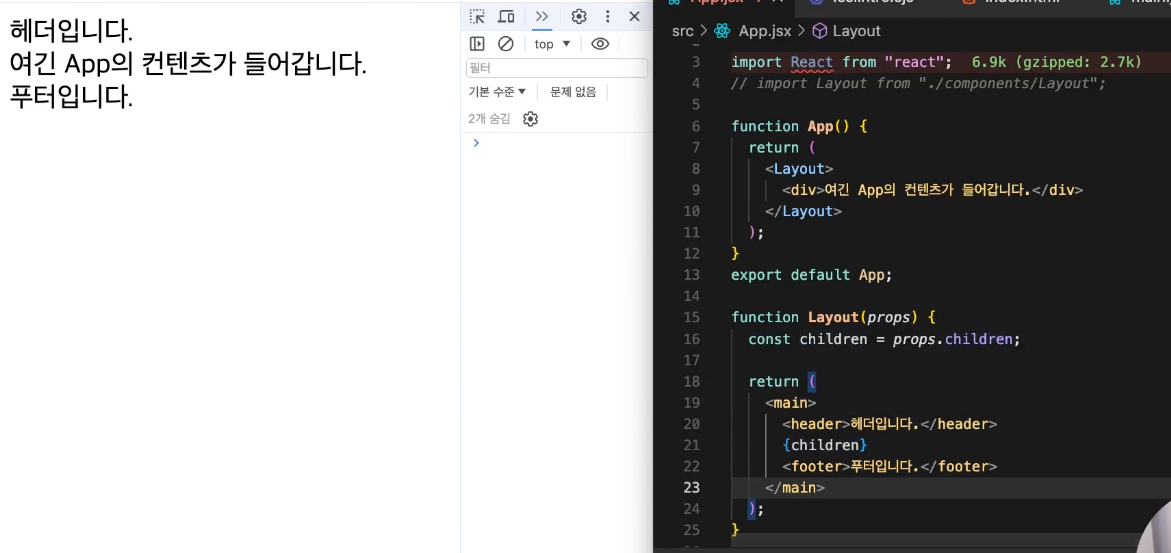Click 'const children = props.children;' line
1171x553 pixels.
[x=884, y=339]
